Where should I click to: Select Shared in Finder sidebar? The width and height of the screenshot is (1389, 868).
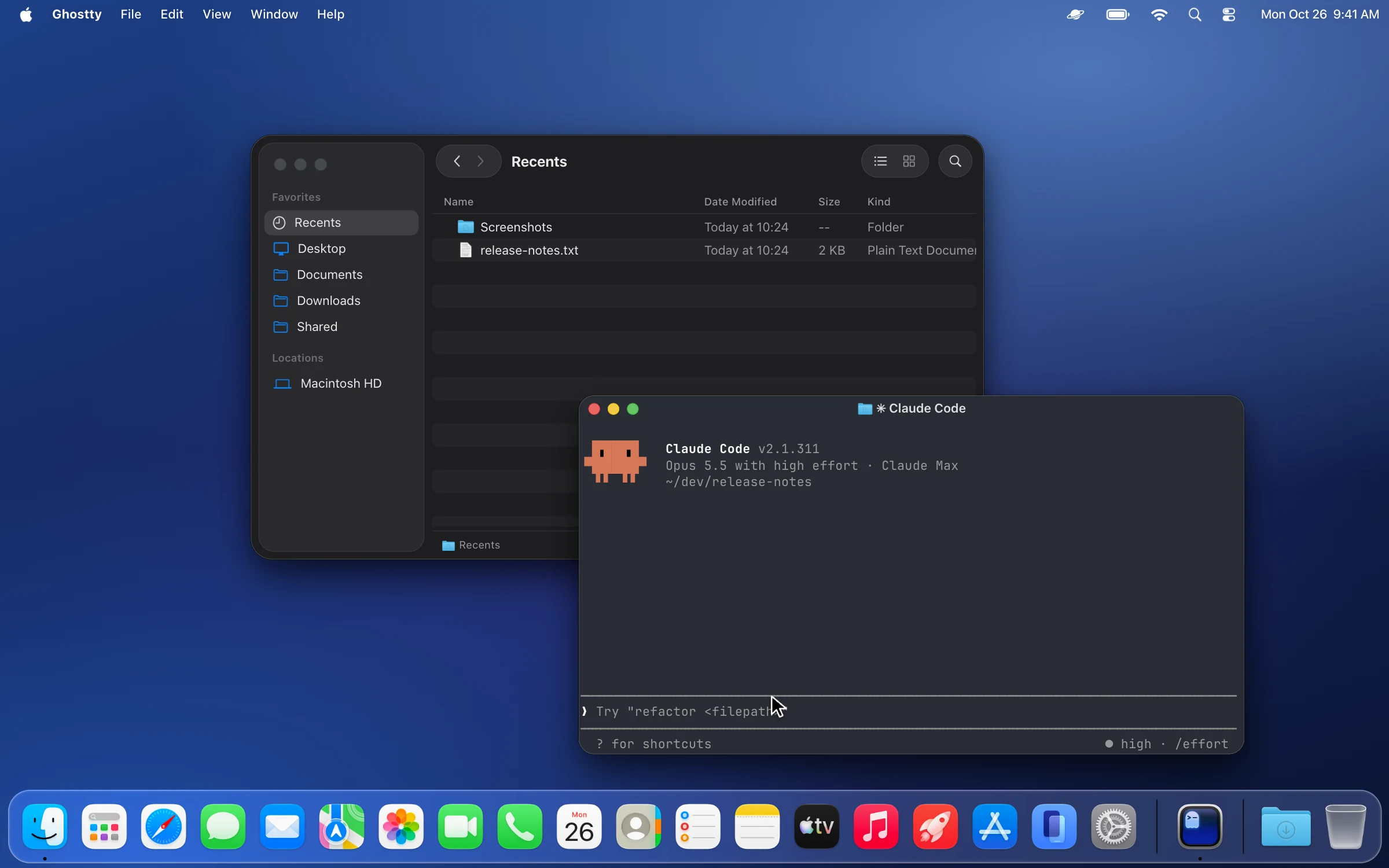(341, 327)
